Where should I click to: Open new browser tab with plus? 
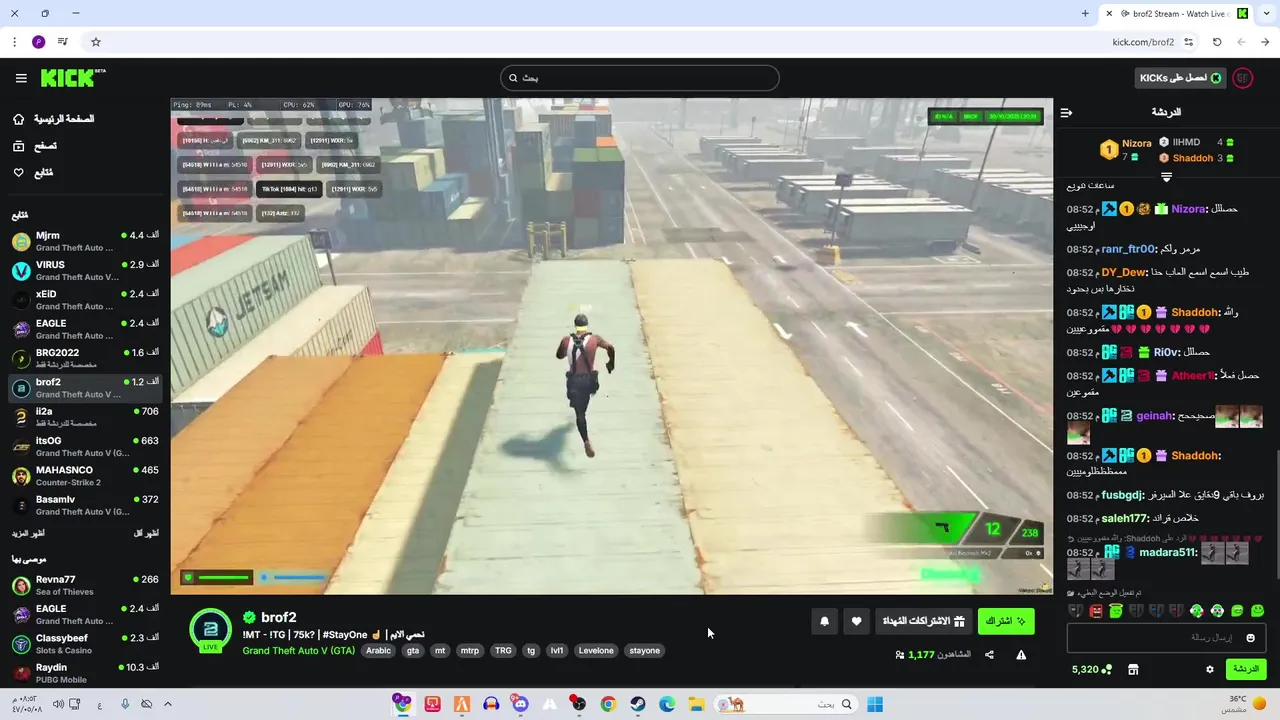point(1085,14)
